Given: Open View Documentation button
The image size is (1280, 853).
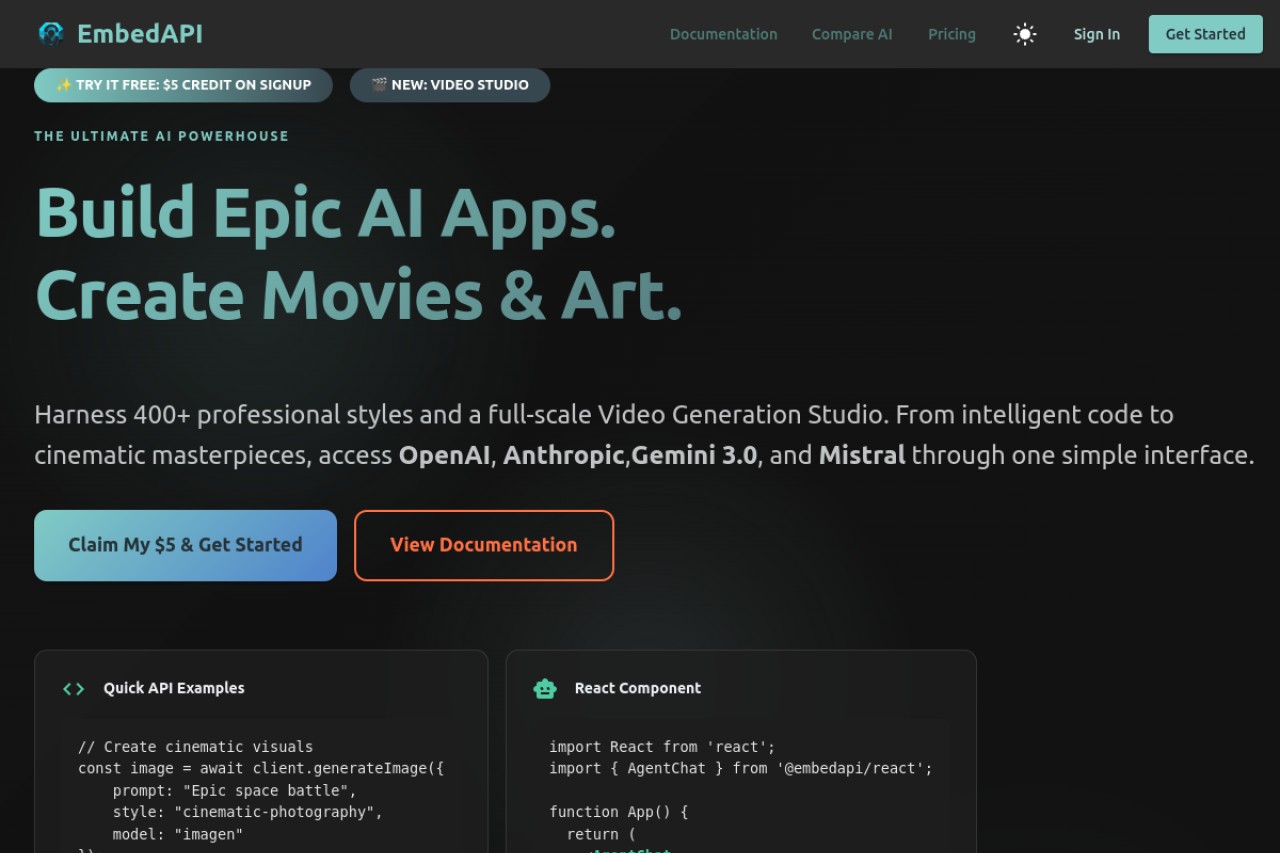Looking at the screenshot, I should [484, 545].
